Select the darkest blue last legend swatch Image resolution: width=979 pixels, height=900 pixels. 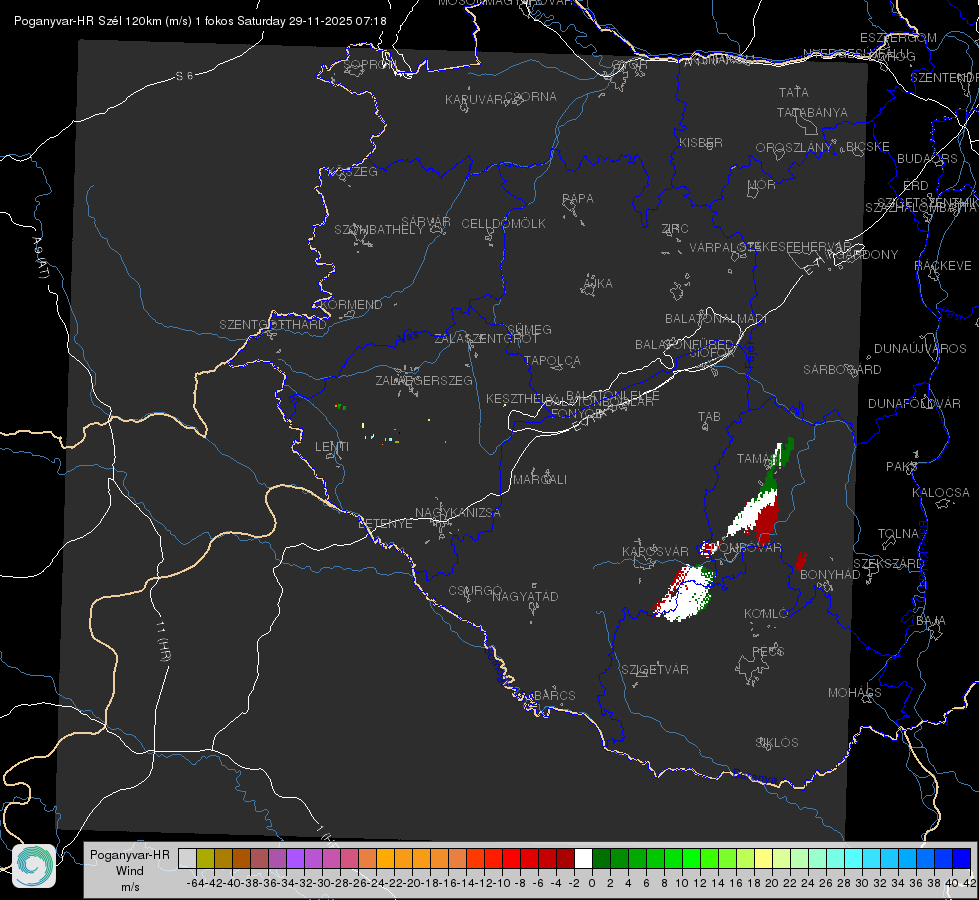(961, 858)
